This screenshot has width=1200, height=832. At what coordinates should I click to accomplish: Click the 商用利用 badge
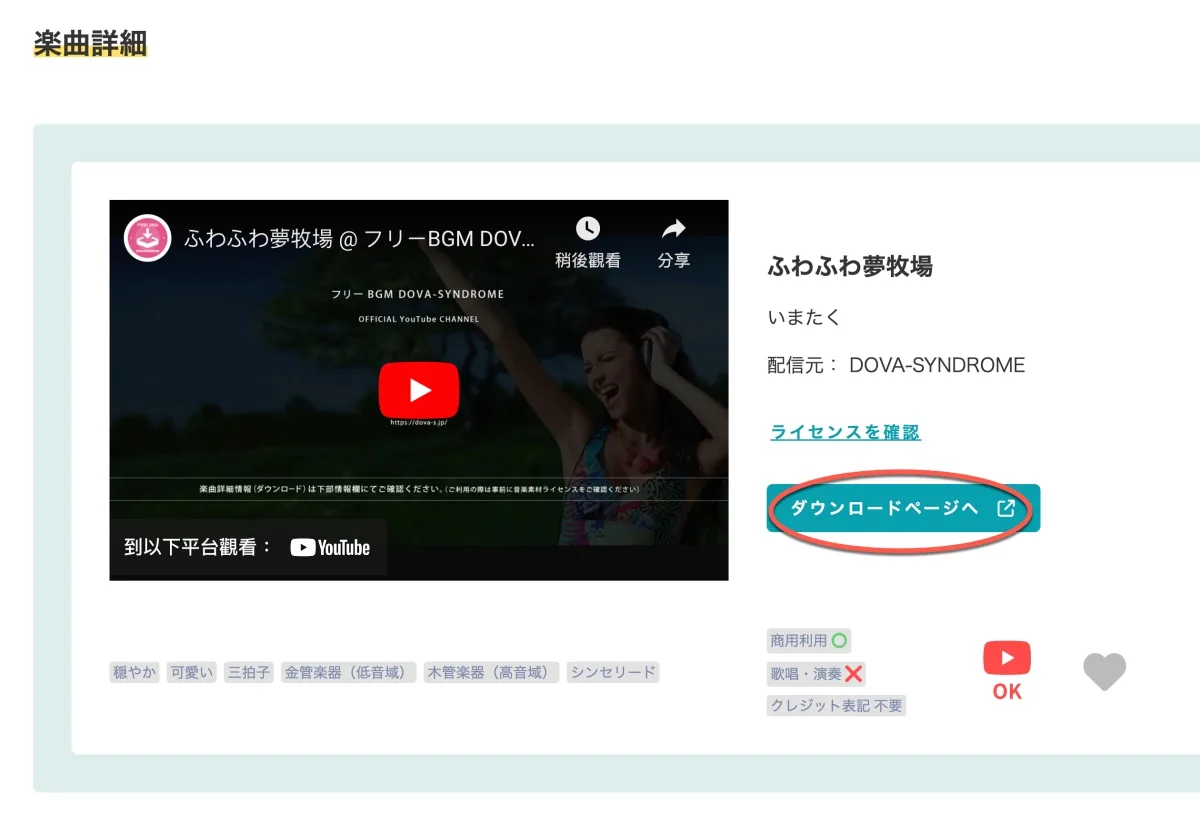click(809, 641)
